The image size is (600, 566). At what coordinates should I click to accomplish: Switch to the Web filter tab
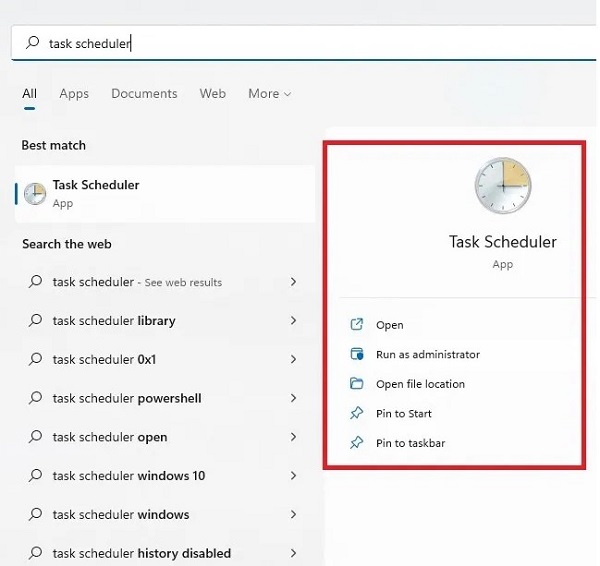click(x=213, y=94)
